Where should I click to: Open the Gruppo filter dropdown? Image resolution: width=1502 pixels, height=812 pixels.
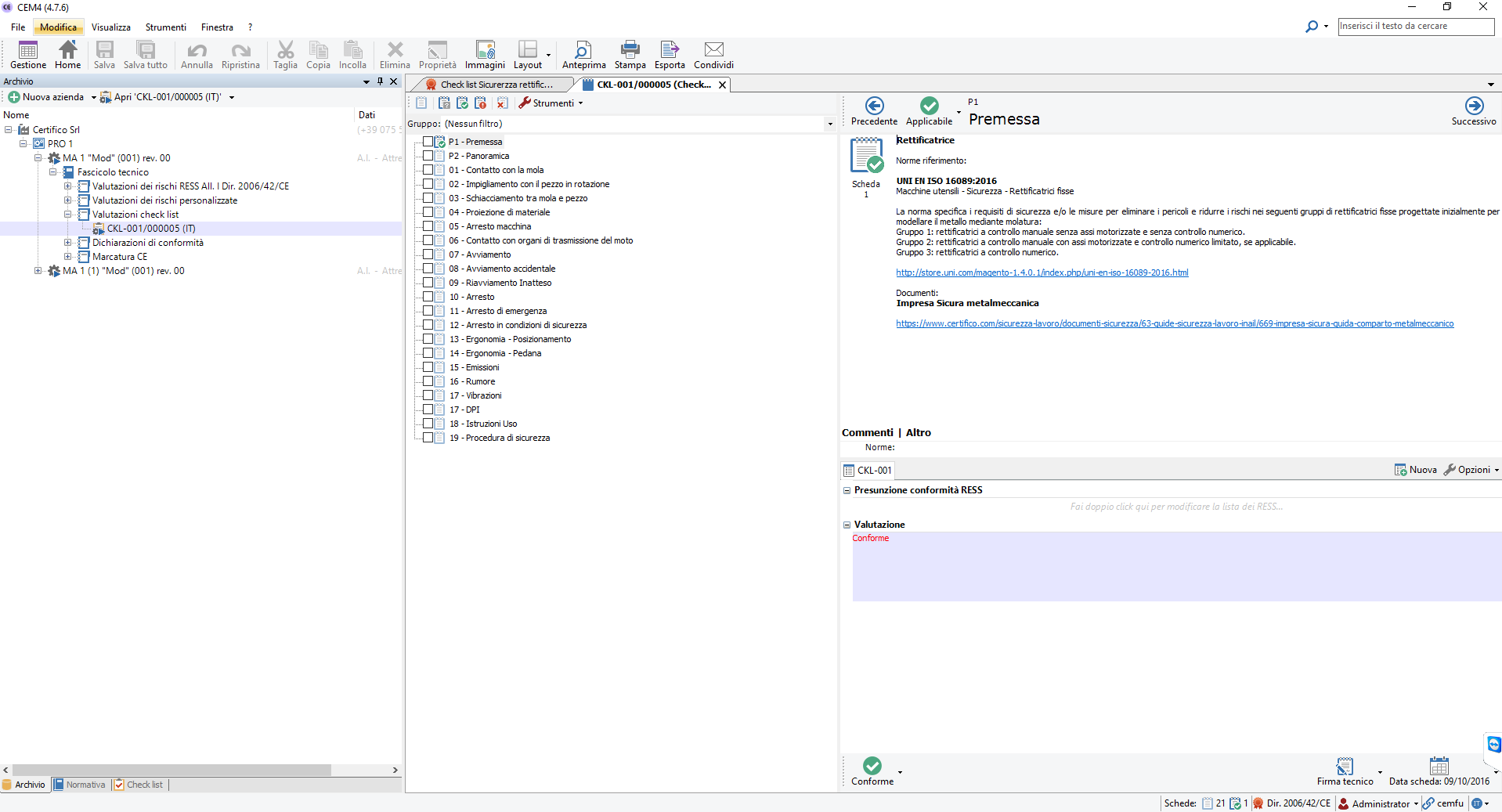coord(830,124)
